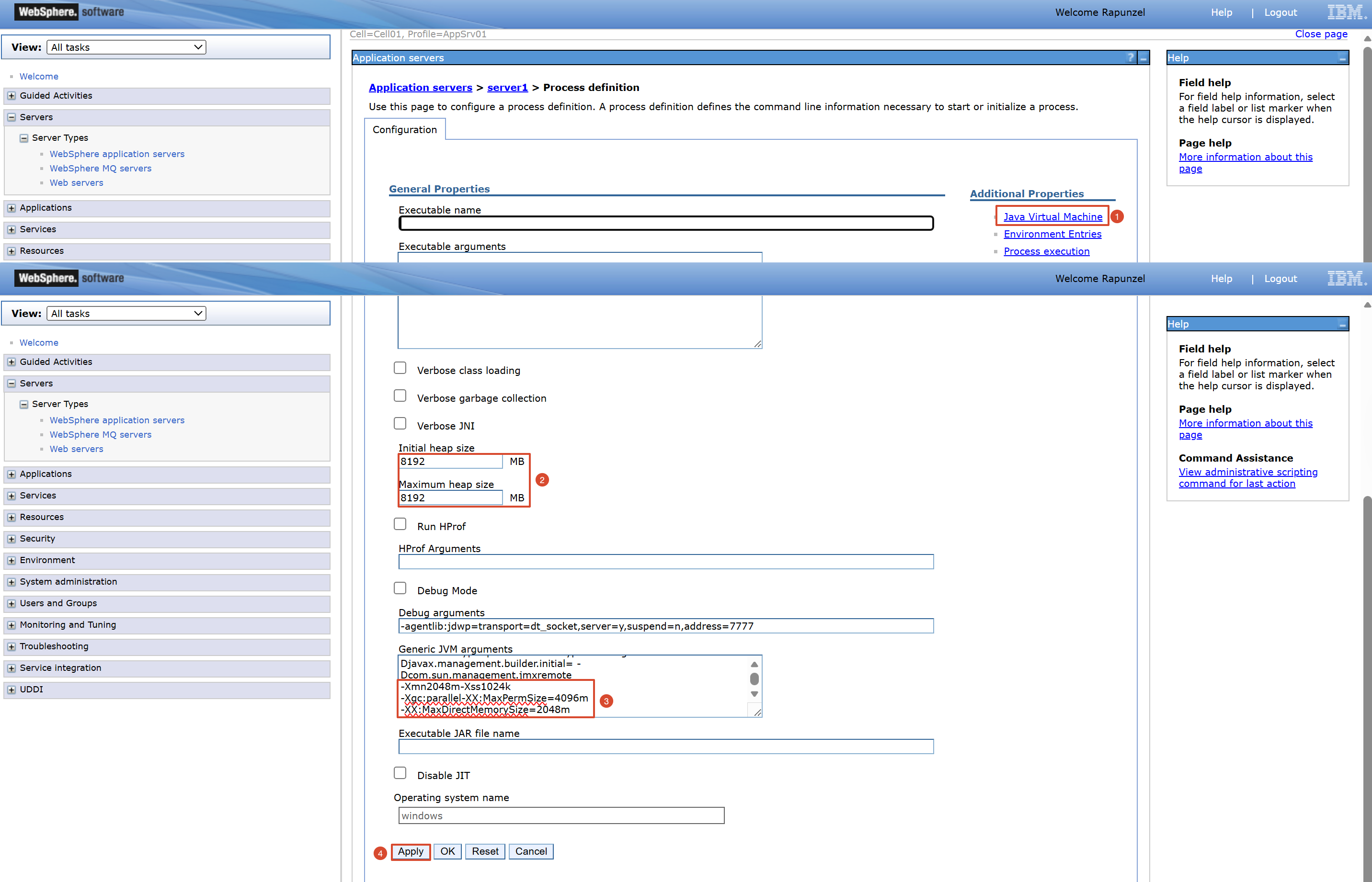Viewport: 1372px width, 882px height.
Task: Click the down arrow in Generic JVM arguments scrollbar
Action: 755,694
